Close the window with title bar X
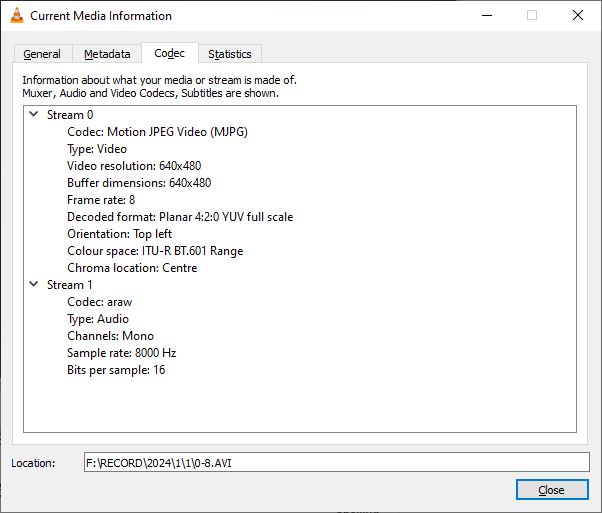The width and height of the screenshot is (602, 513). click(x=578, y=15)
